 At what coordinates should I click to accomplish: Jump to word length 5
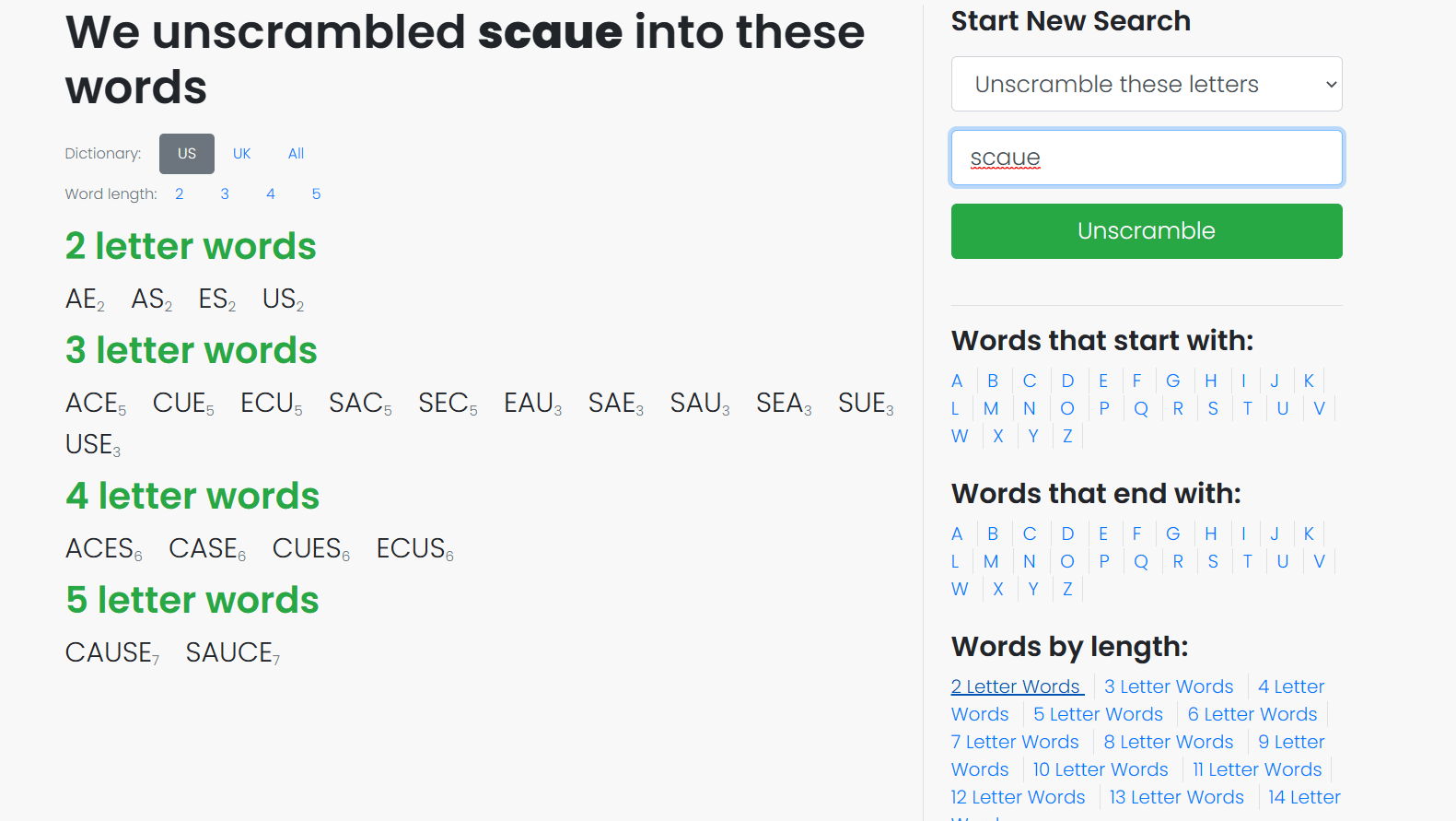(316, 194)
